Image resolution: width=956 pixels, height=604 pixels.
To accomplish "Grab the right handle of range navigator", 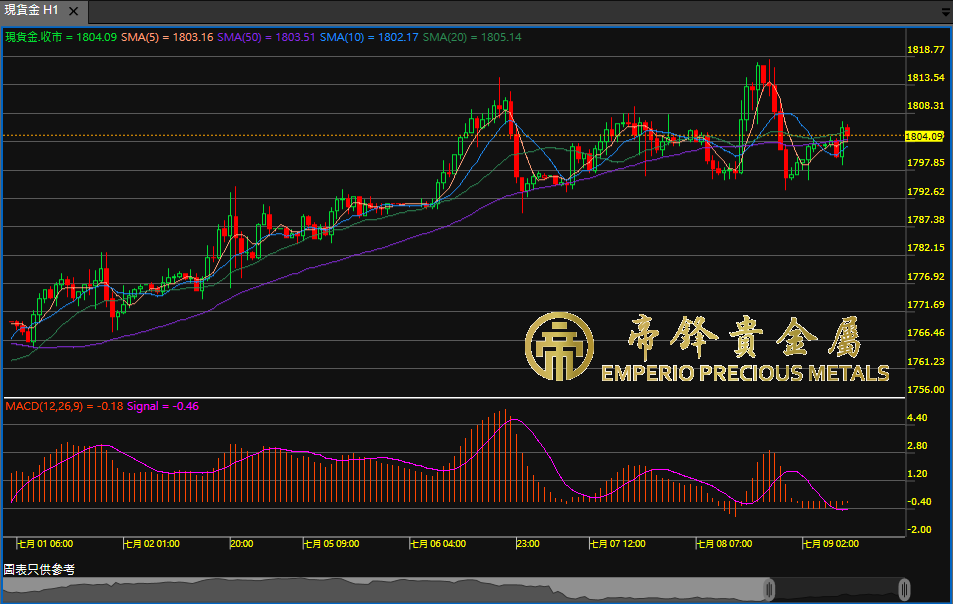I will 904,589.
